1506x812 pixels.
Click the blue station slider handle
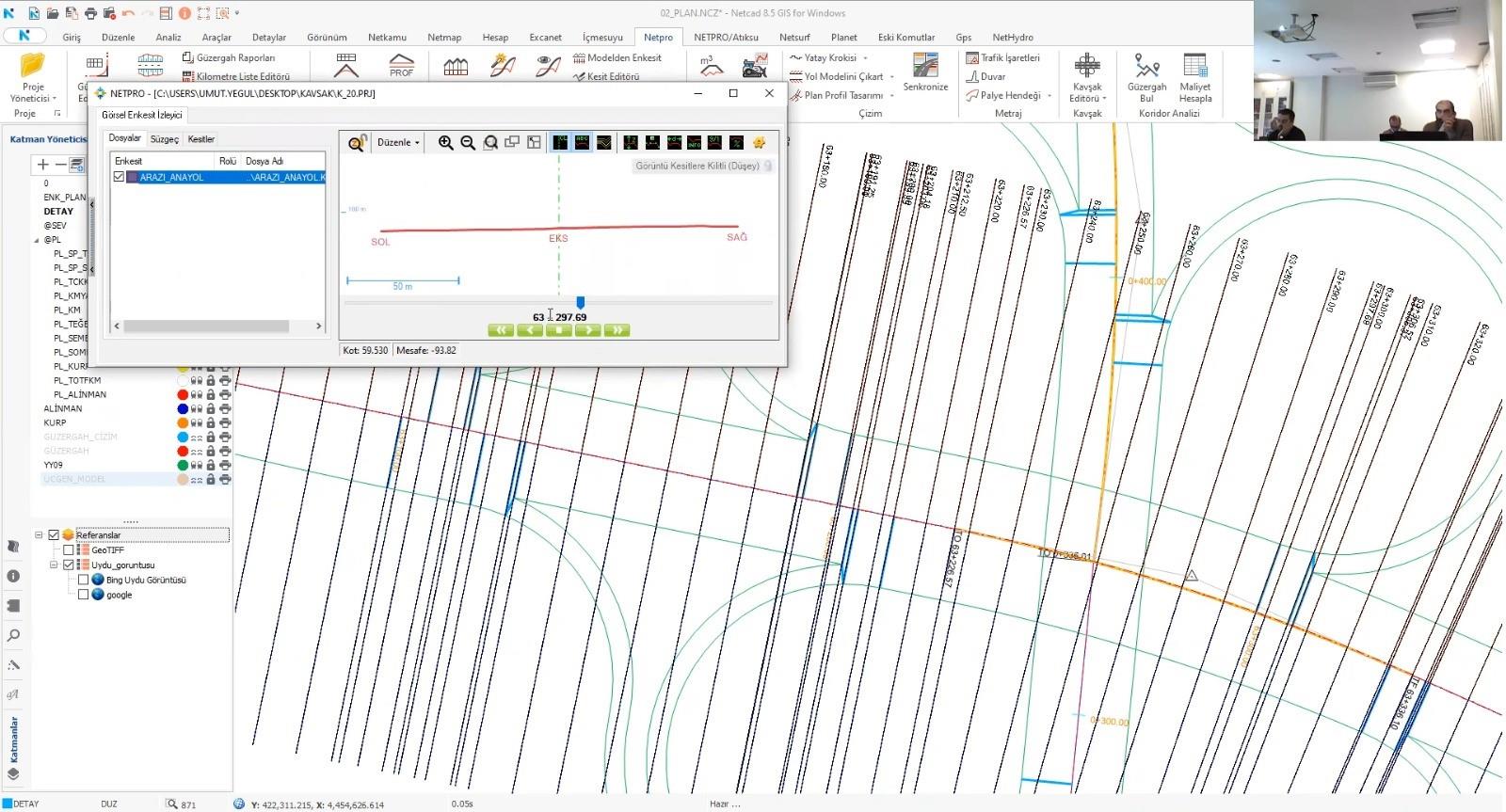coord(581,302)
